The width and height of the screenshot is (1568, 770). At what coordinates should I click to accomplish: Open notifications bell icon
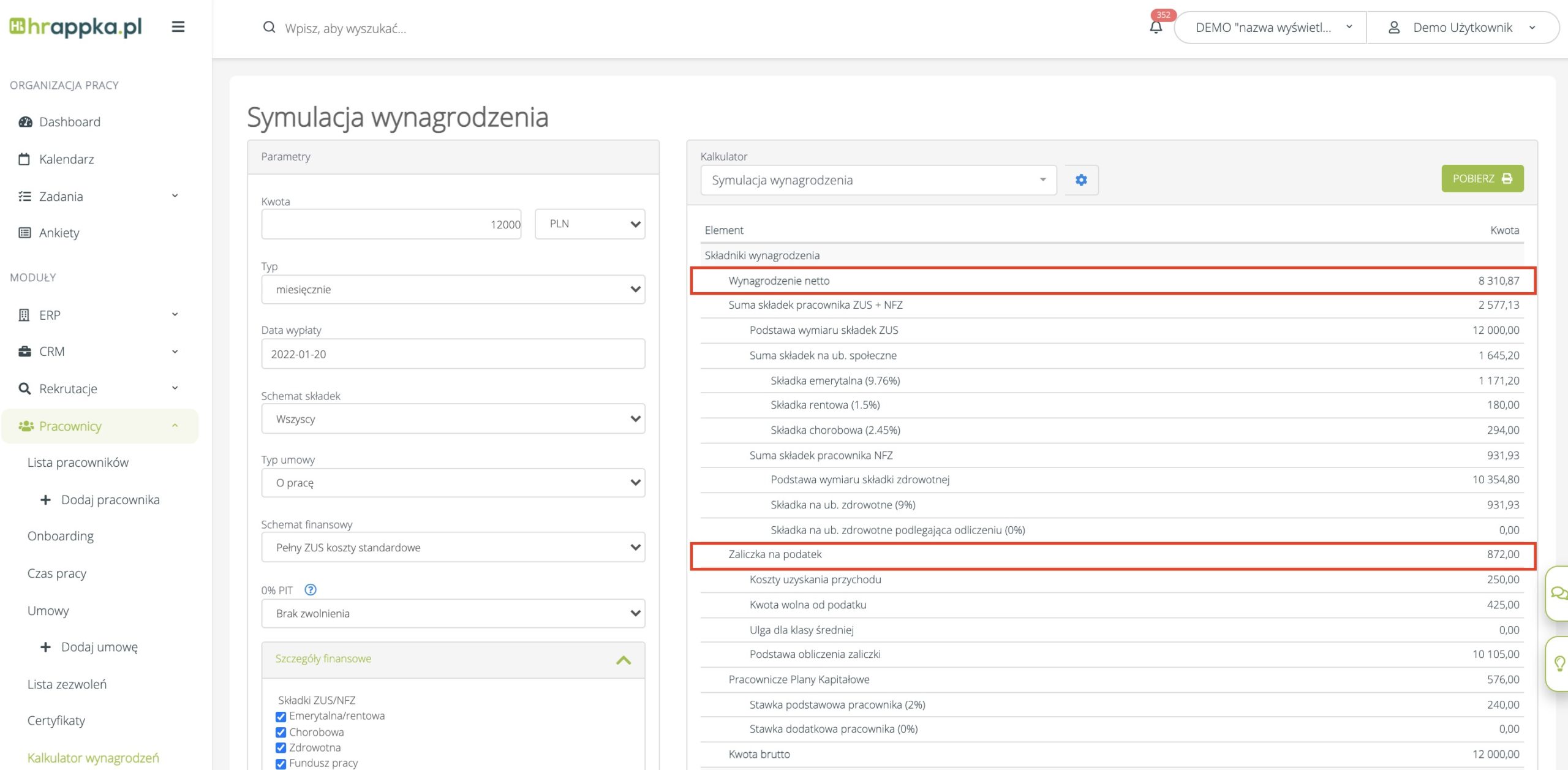(1155, 27)
